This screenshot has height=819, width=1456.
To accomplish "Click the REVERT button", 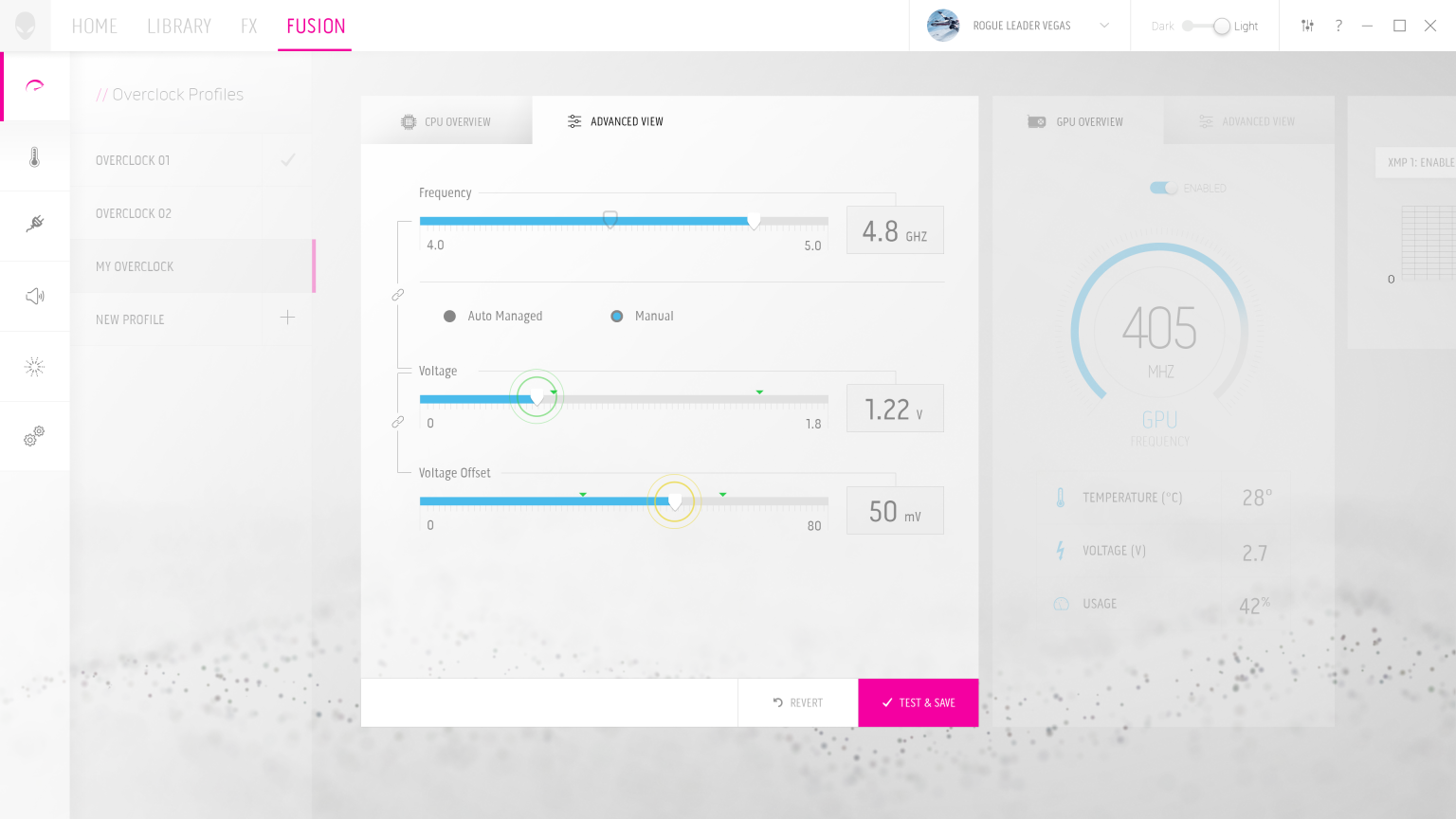I will coord(797,702).
